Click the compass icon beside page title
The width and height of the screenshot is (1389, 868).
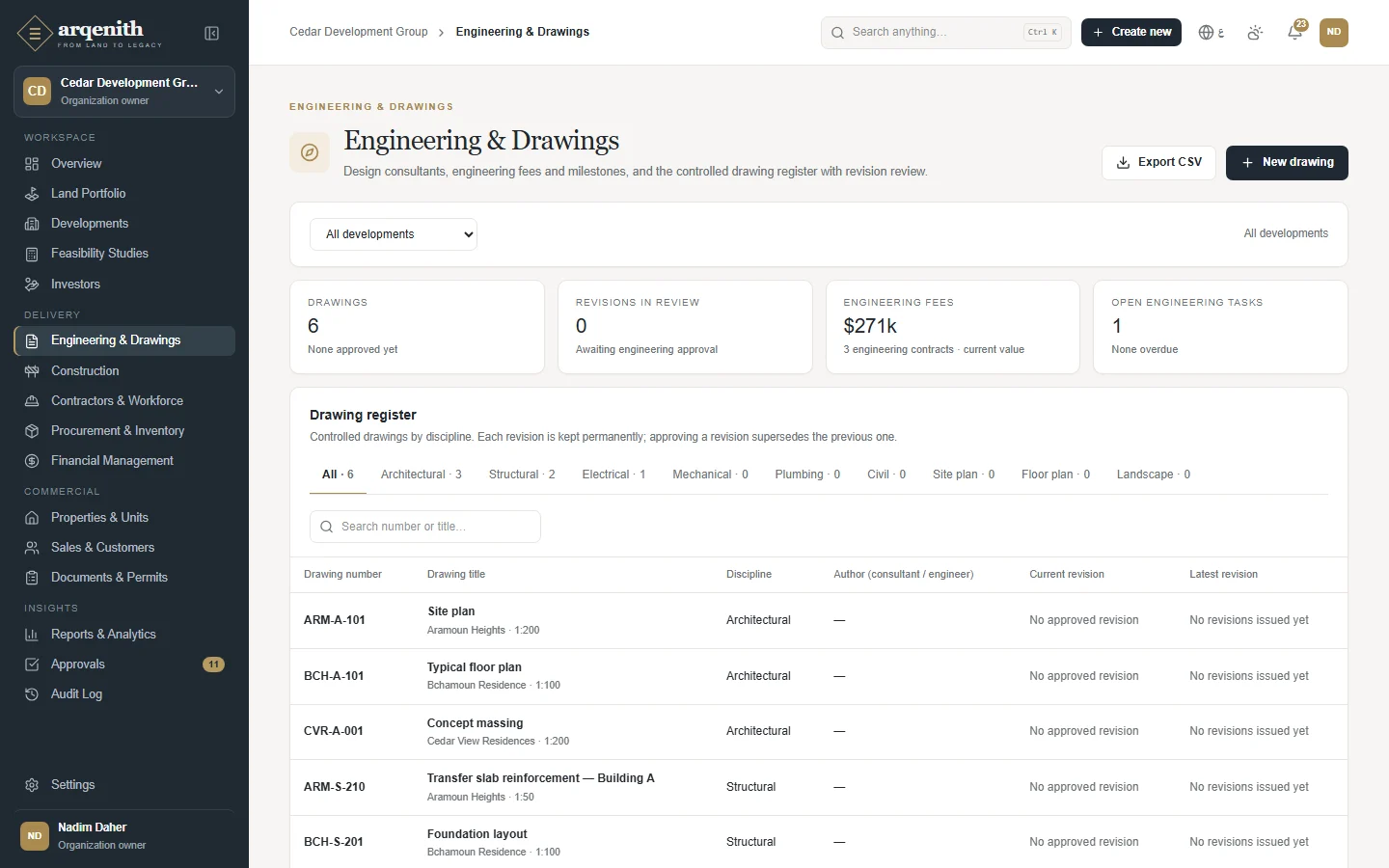(310, 152)
